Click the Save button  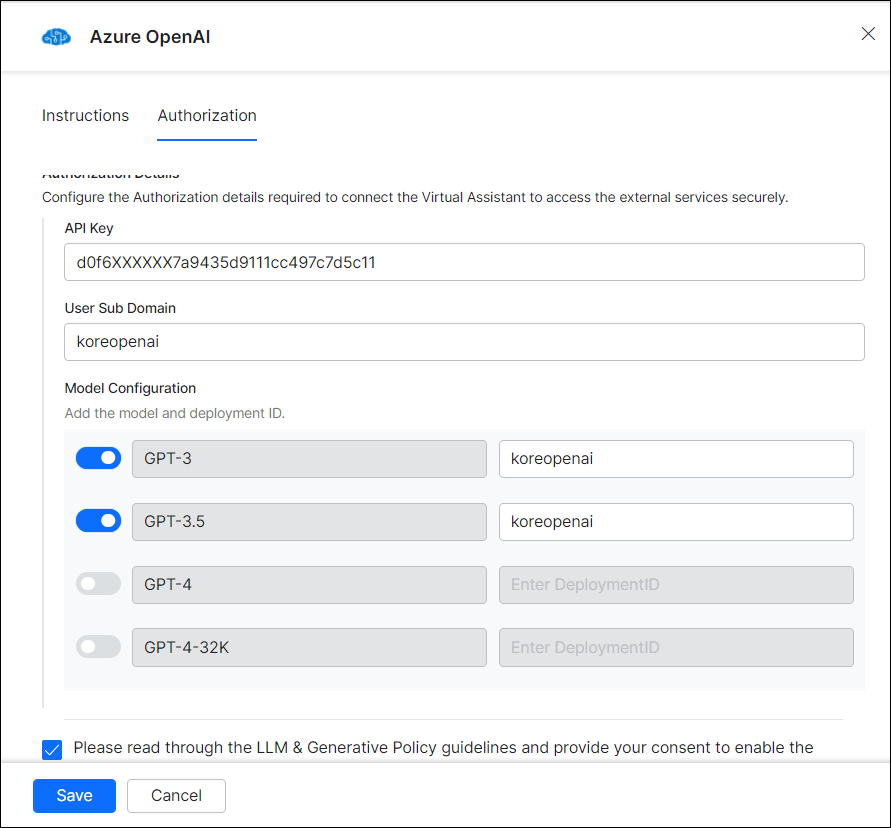point(73,795)
